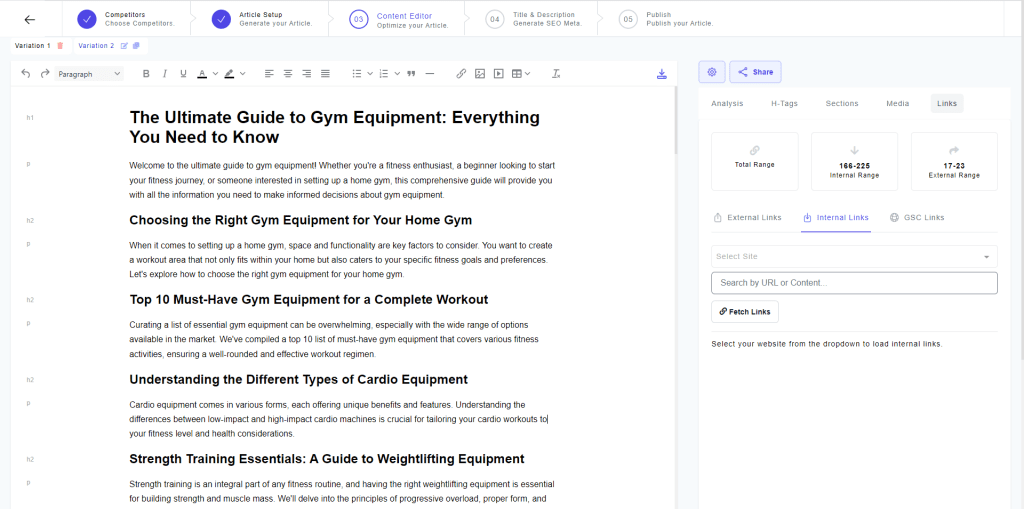Image resolution: width=1024 pixels, height=509 pixels.
Task: Focus the Search by URL or Content field
Action: [x=854, y=283]
